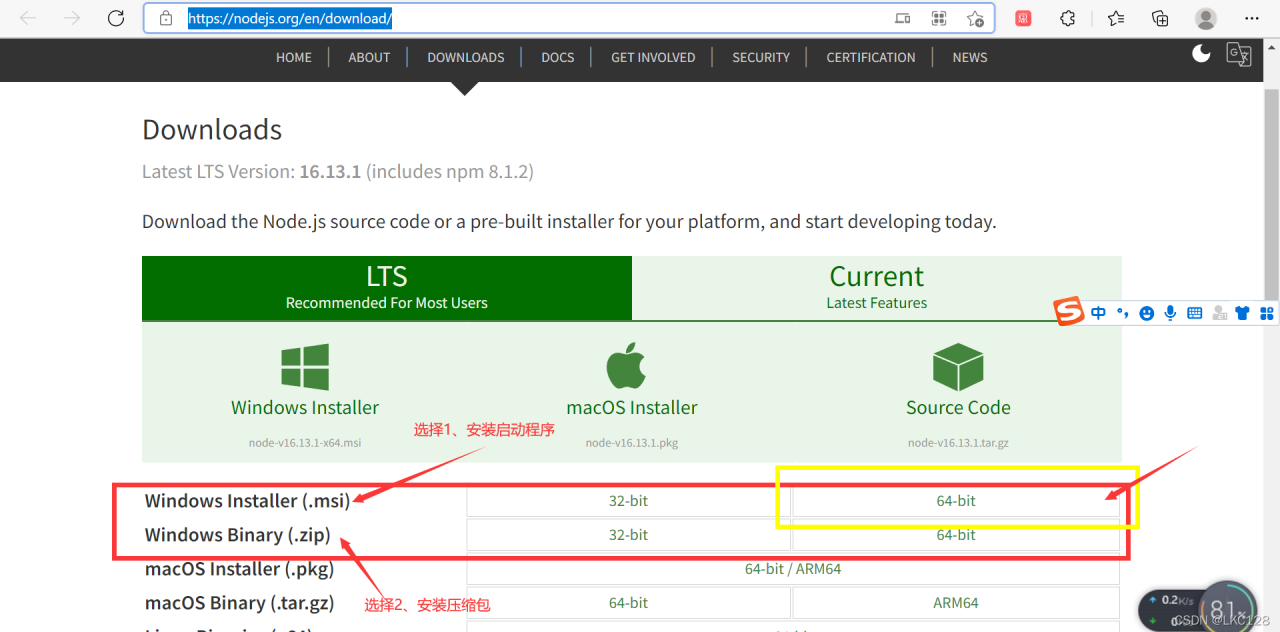Viewport: 1280px width, 632px height.
Task: Select the nodejs.org URL in address bar
Action: click(x=290, y=18)
